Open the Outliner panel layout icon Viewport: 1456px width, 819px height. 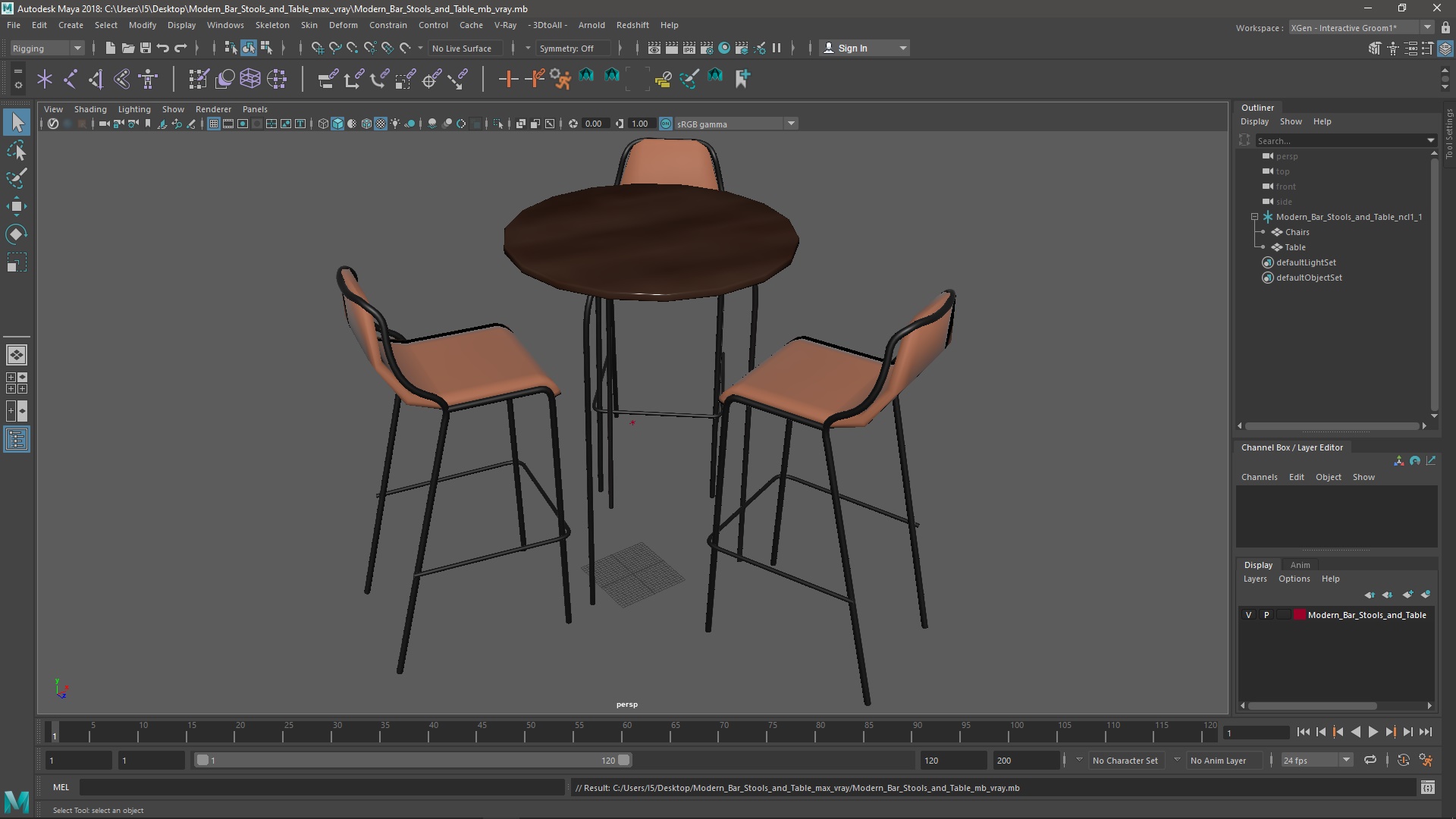coord(17,439)
